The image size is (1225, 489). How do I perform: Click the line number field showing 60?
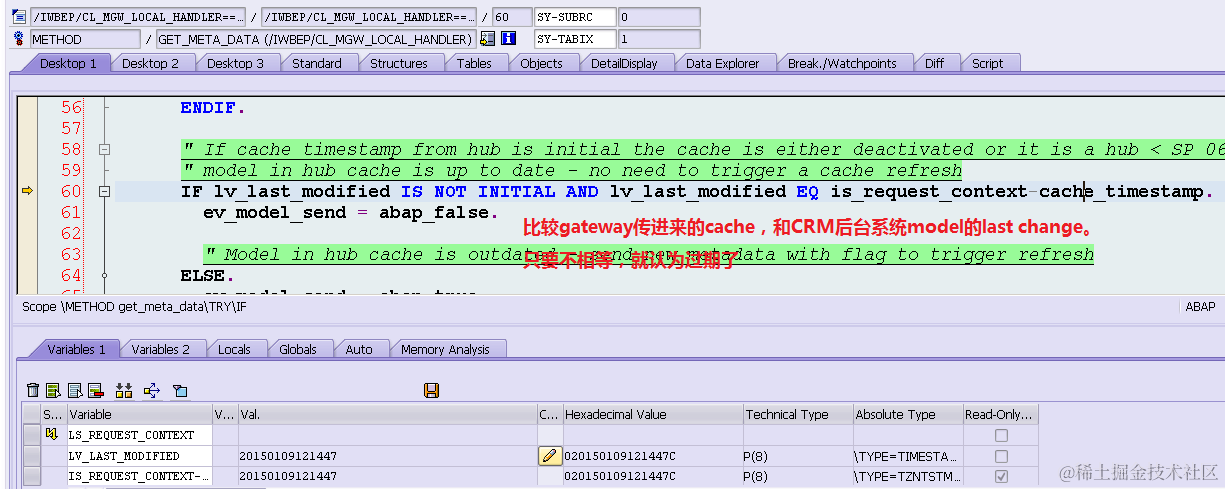(513, 17)
